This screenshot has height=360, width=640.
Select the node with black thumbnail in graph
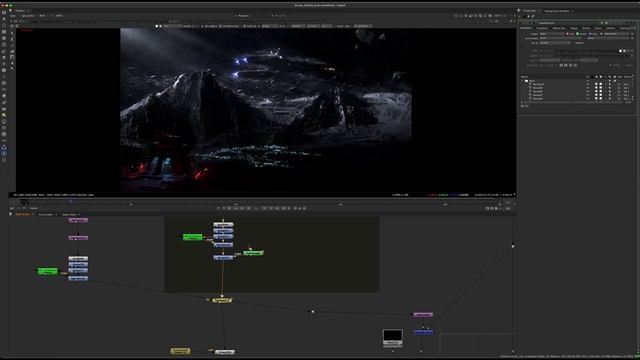[x=393, y=338]
